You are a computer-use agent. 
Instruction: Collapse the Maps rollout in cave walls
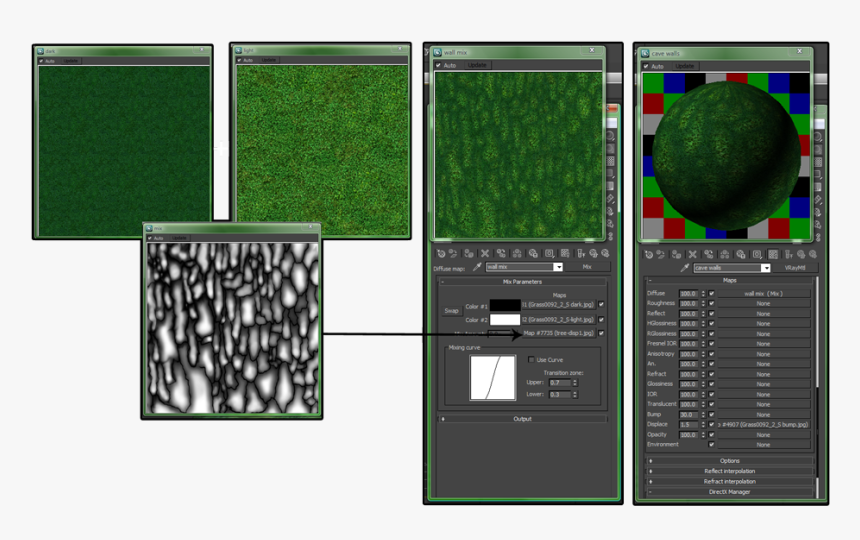click(x=729, y=280)
